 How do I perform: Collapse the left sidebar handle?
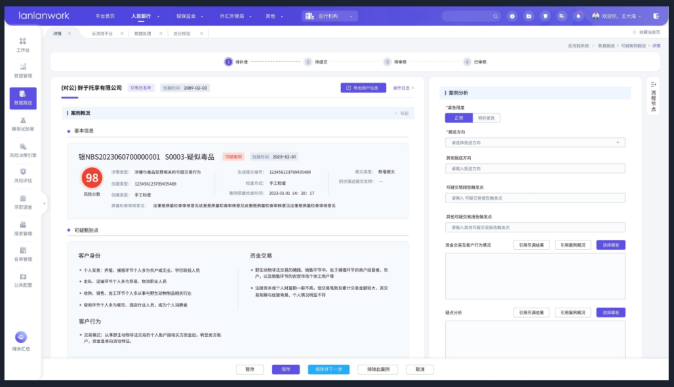(x=44, y=203)
